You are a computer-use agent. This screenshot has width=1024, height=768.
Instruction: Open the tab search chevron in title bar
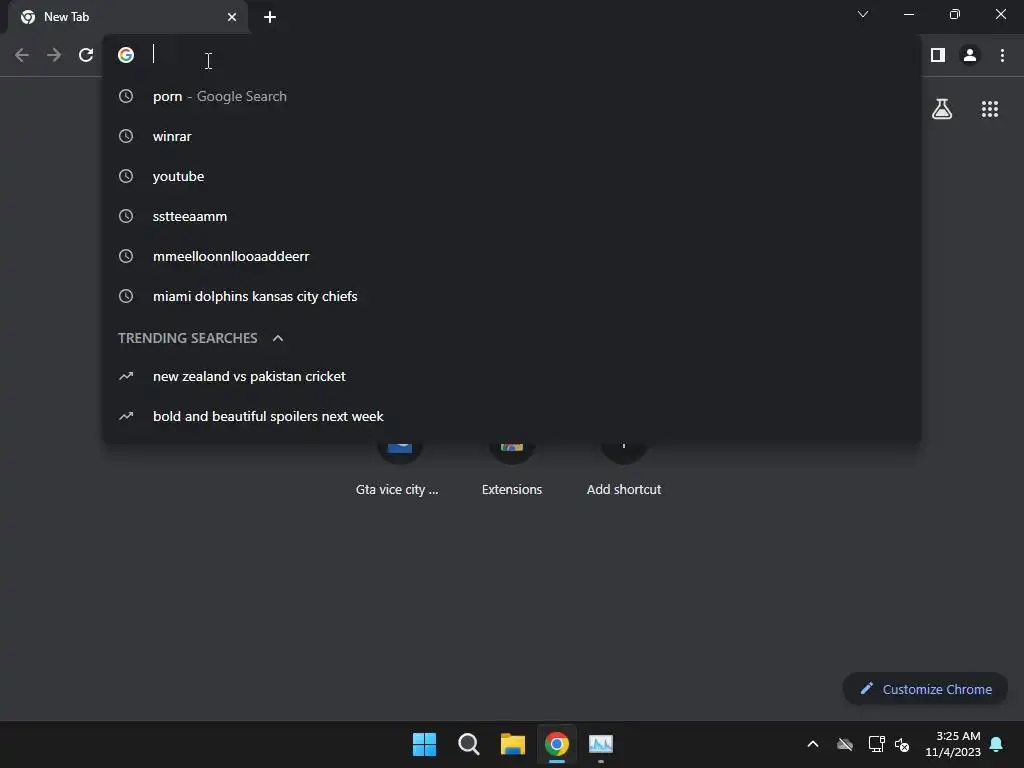(863, 14)
